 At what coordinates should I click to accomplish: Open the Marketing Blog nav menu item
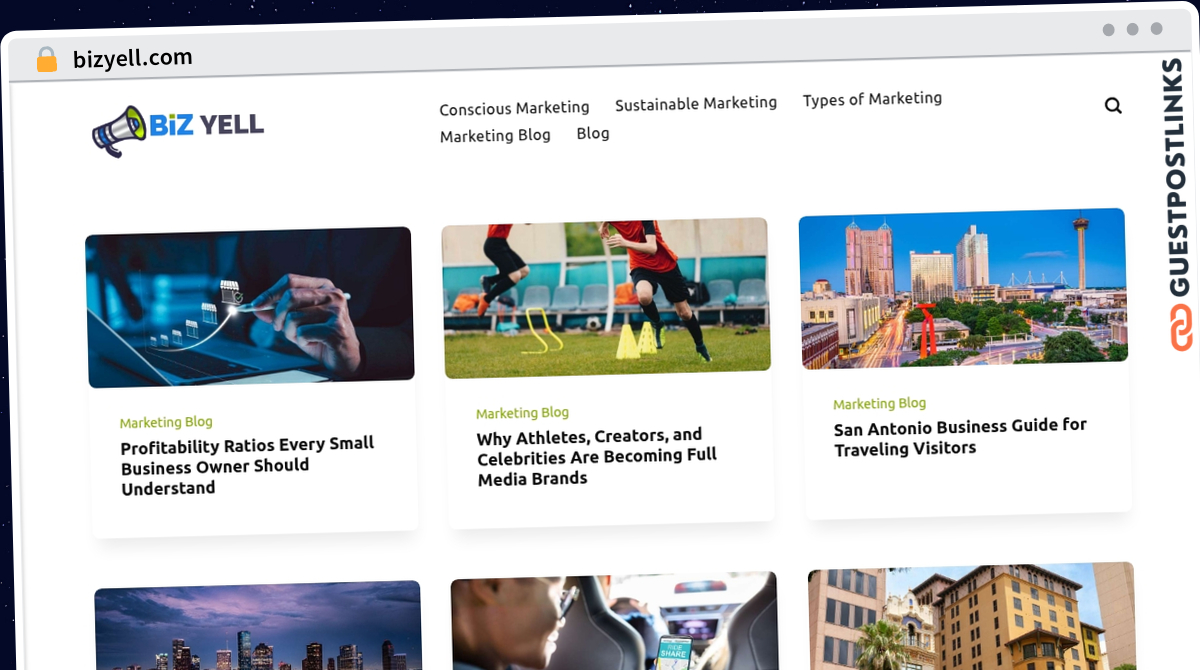click(495, 135)
